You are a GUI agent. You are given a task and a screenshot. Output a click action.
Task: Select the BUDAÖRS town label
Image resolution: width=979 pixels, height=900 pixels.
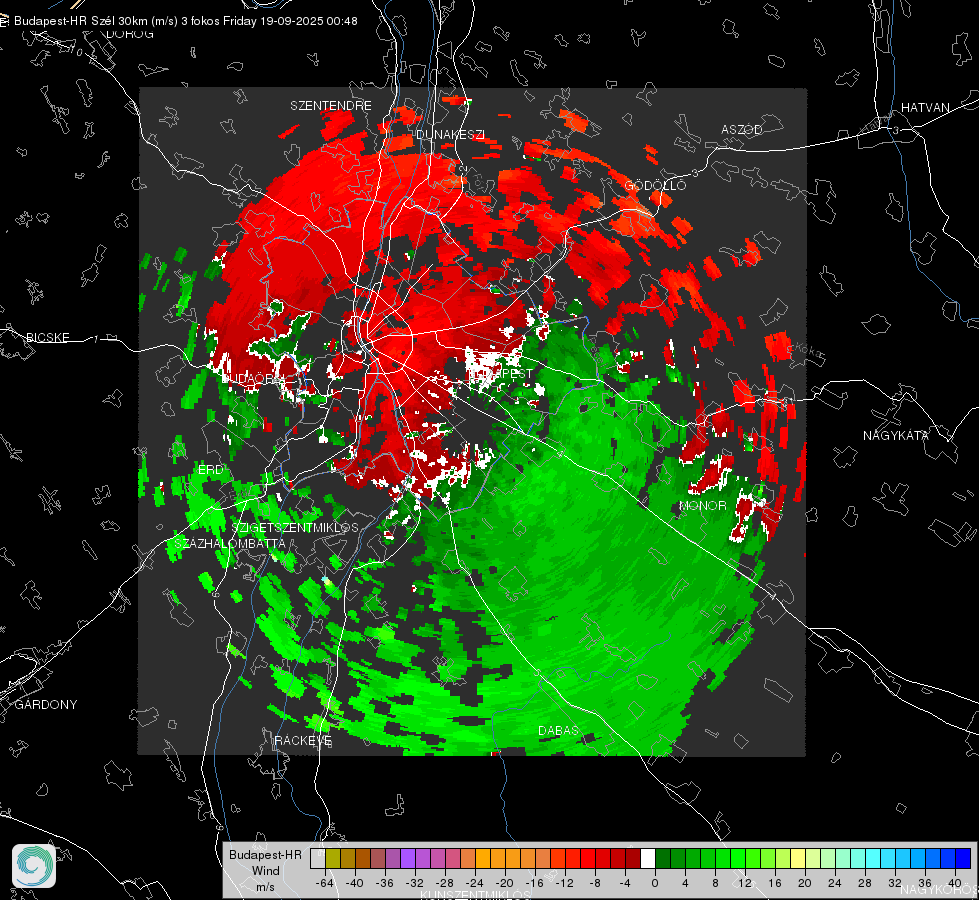[x=253, y=378]
